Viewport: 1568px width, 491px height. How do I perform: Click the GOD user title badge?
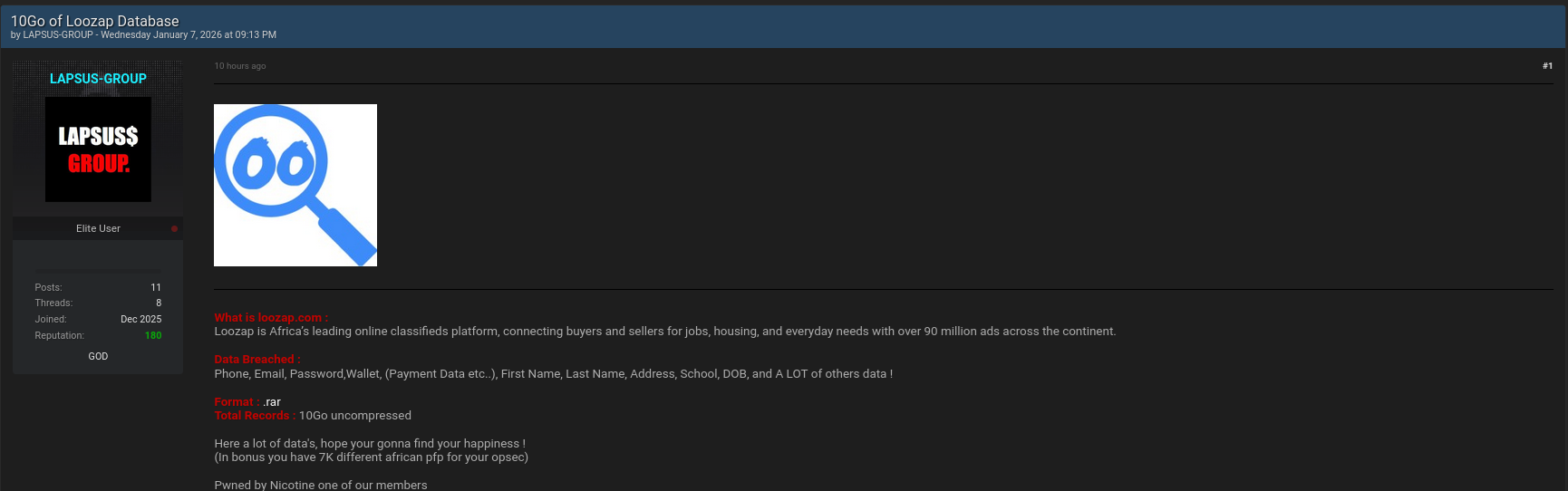(x=98, y=356)
